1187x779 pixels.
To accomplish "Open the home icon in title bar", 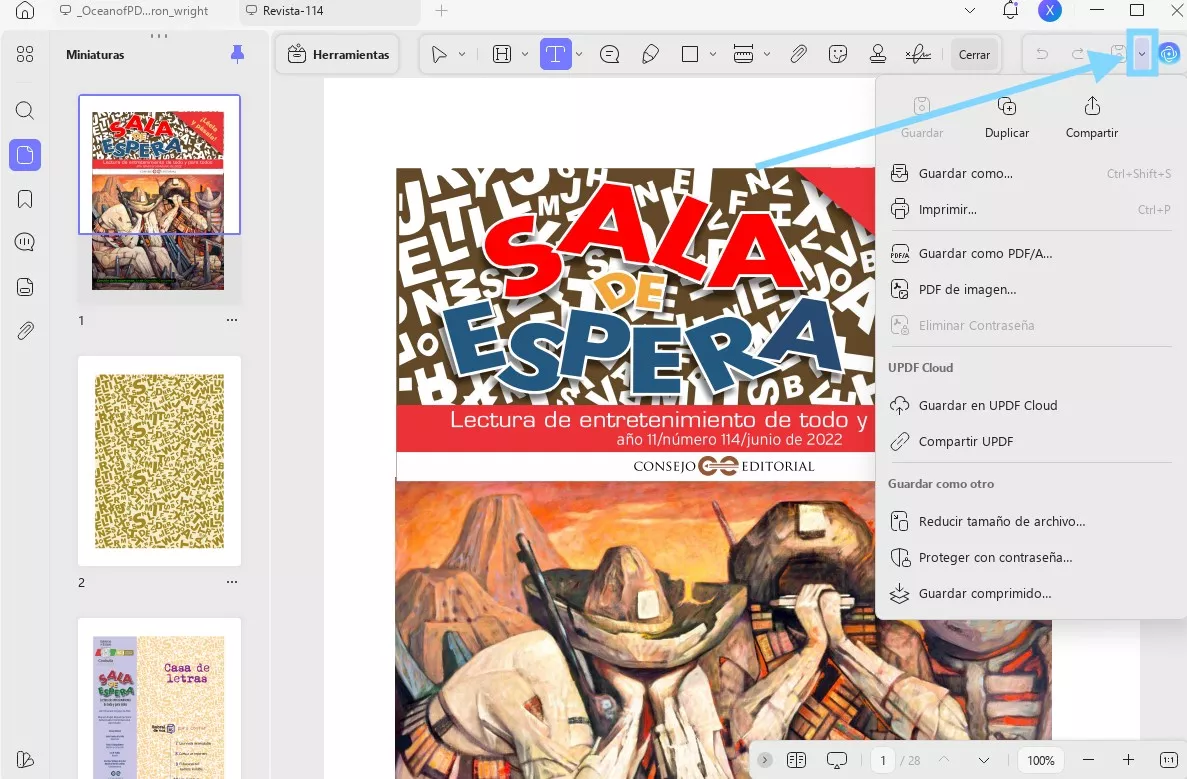I will [x=25, y=11].
